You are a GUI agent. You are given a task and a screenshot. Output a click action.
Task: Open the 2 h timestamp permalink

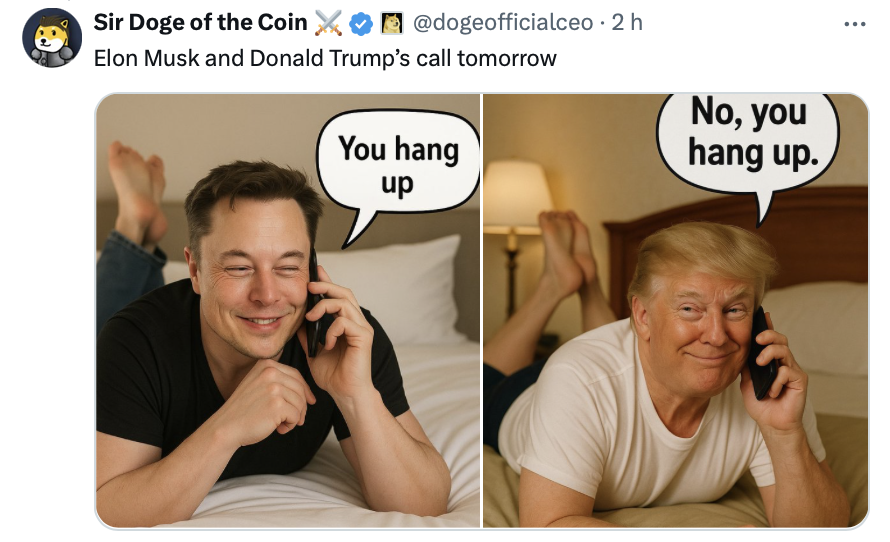pos(627,23)
